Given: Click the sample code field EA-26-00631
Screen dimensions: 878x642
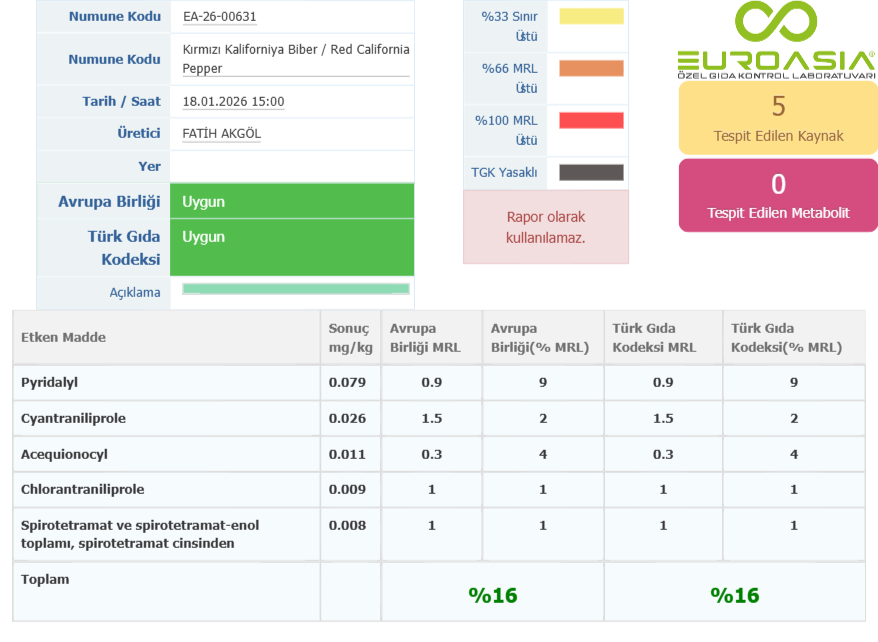Looking at the screenshot, I should click(x=220, y=17).
